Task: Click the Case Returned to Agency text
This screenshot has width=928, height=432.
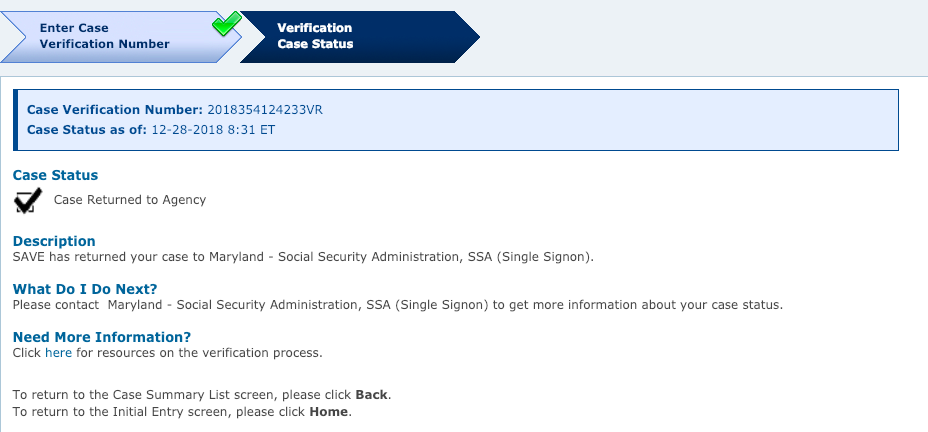Action: [x=130, y=200]
